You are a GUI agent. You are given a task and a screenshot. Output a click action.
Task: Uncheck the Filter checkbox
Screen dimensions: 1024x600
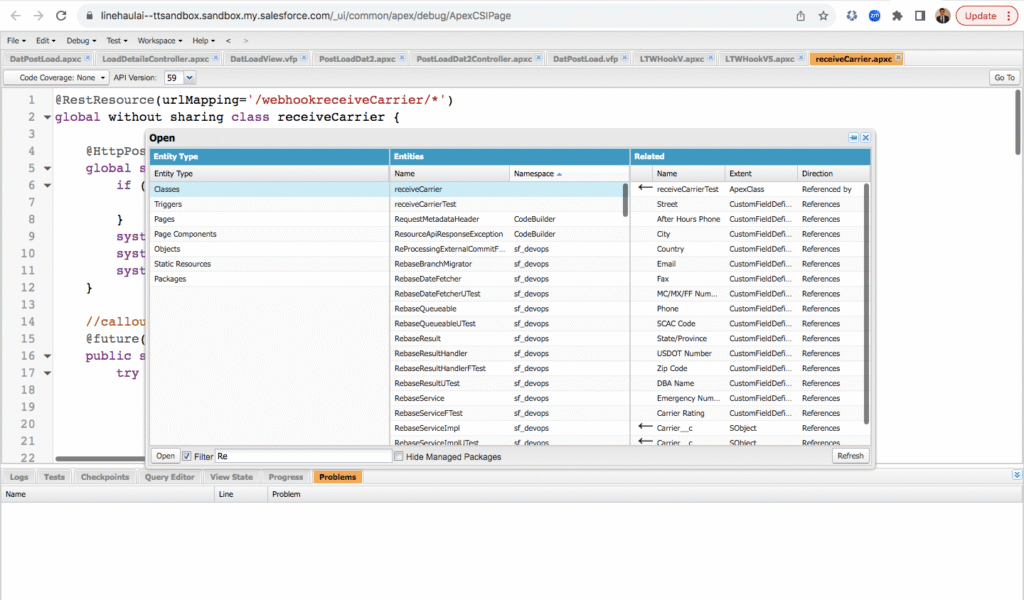pyautogui.click(x=187, y=456)
